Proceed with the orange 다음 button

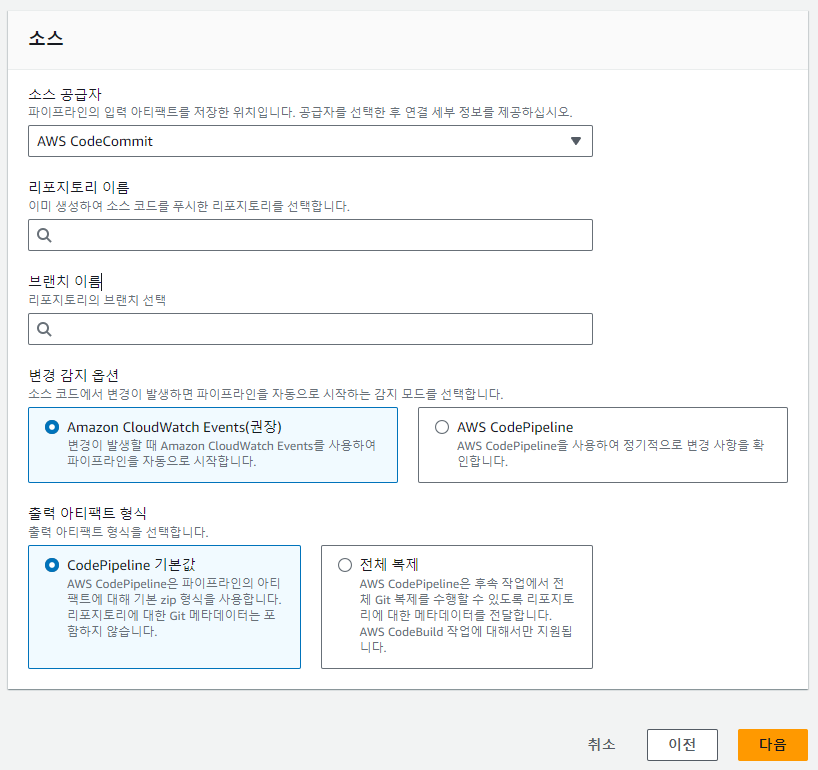coord(772,744)
